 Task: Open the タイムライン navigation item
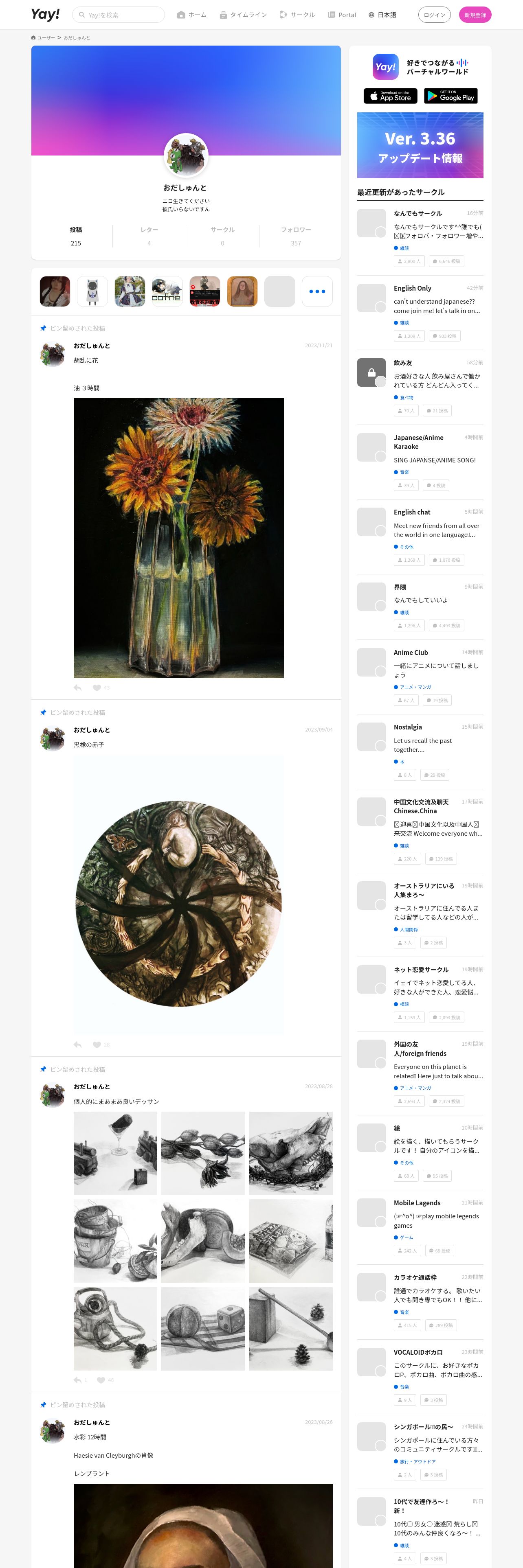tap(243, 15)
